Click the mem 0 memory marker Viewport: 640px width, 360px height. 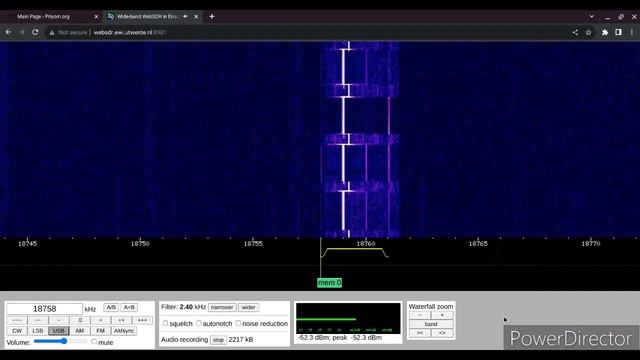coord(329,282)
